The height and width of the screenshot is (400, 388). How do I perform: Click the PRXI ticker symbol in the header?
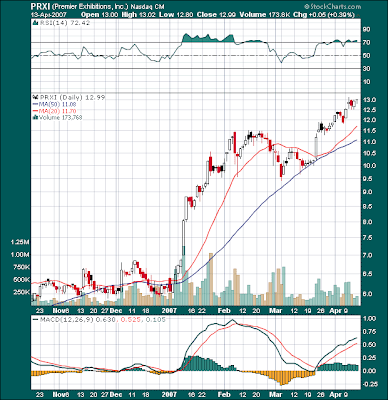(40, 6)
